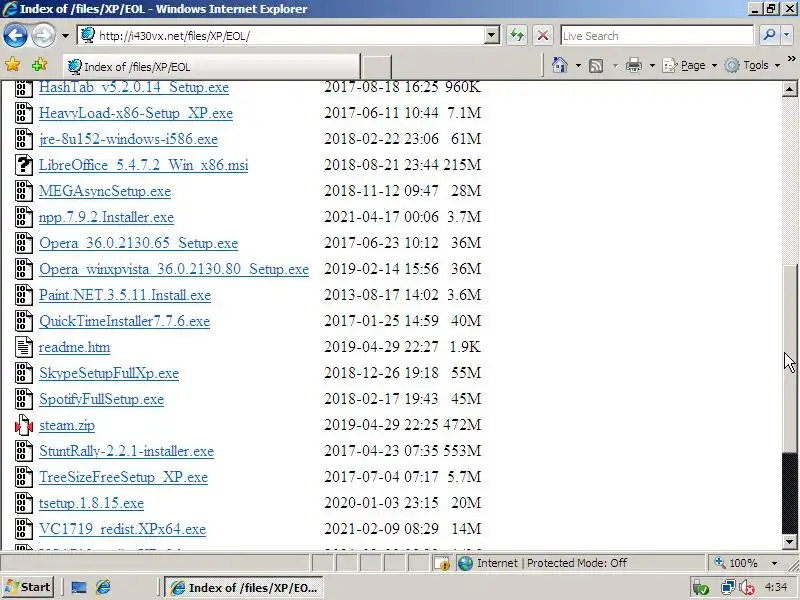
Task: Click the SpotifyFullSetup.exe link
Action: tap(102, 399)
